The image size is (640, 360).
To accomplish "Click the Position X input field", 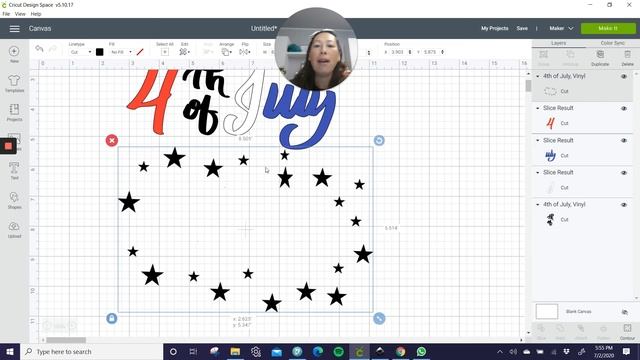I will click(397, 52).
